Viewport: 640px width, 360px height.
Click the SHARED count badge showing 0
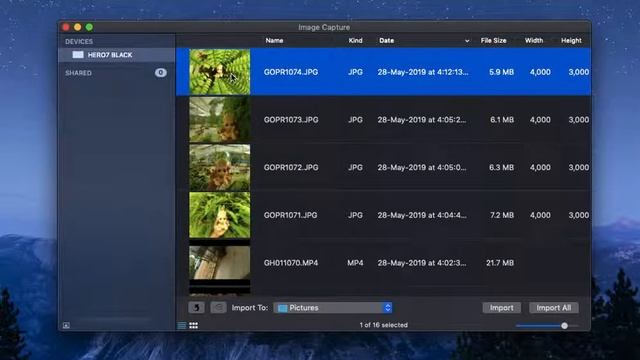[161, 73]
